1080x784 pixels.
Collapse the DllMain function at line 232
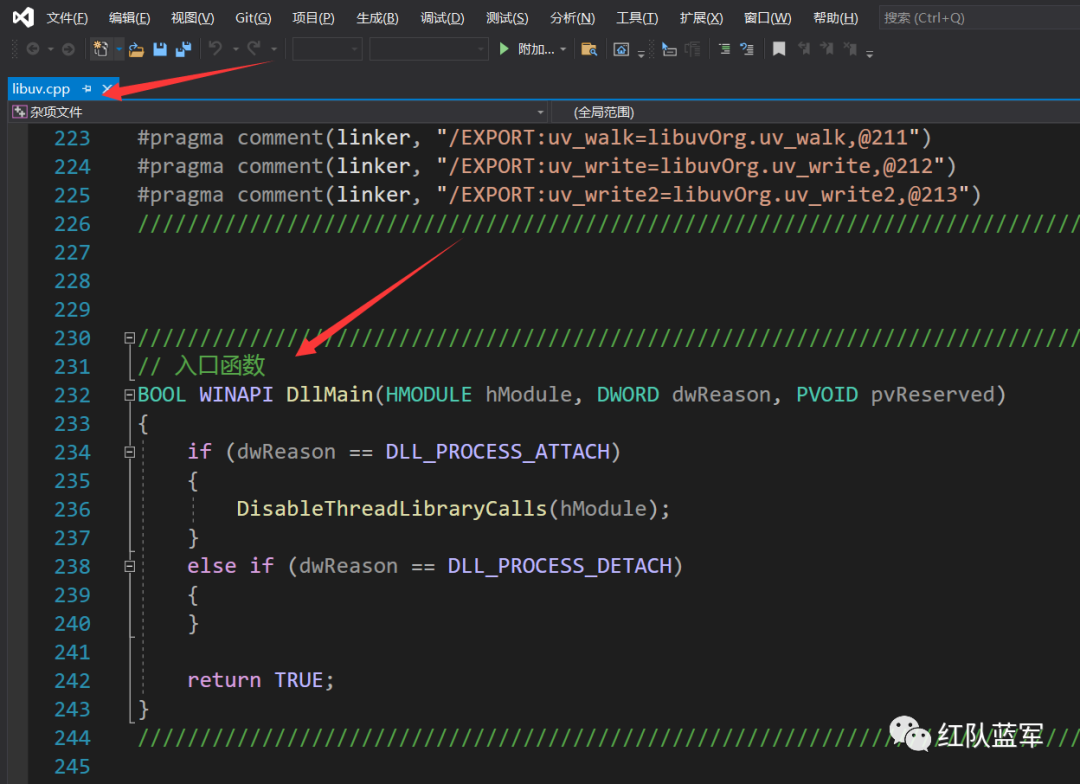pyautogui.click(x=129, y=395)
